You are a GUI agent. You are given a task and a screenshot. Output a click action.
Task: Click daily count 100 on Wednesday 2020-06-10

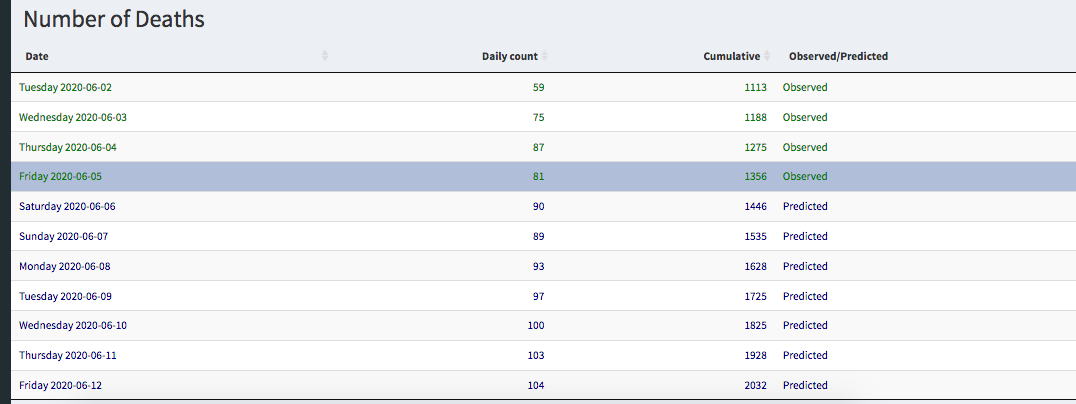[536, 326]
